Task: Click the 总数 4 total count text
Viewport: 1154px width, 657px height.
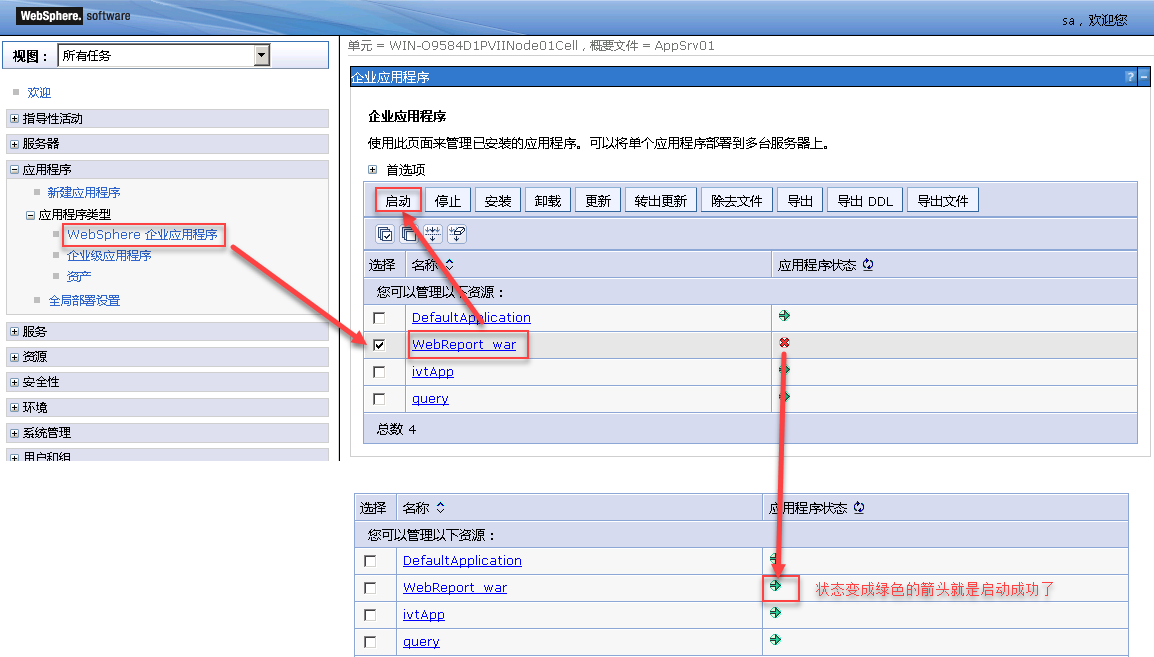Action: (397, 429)
